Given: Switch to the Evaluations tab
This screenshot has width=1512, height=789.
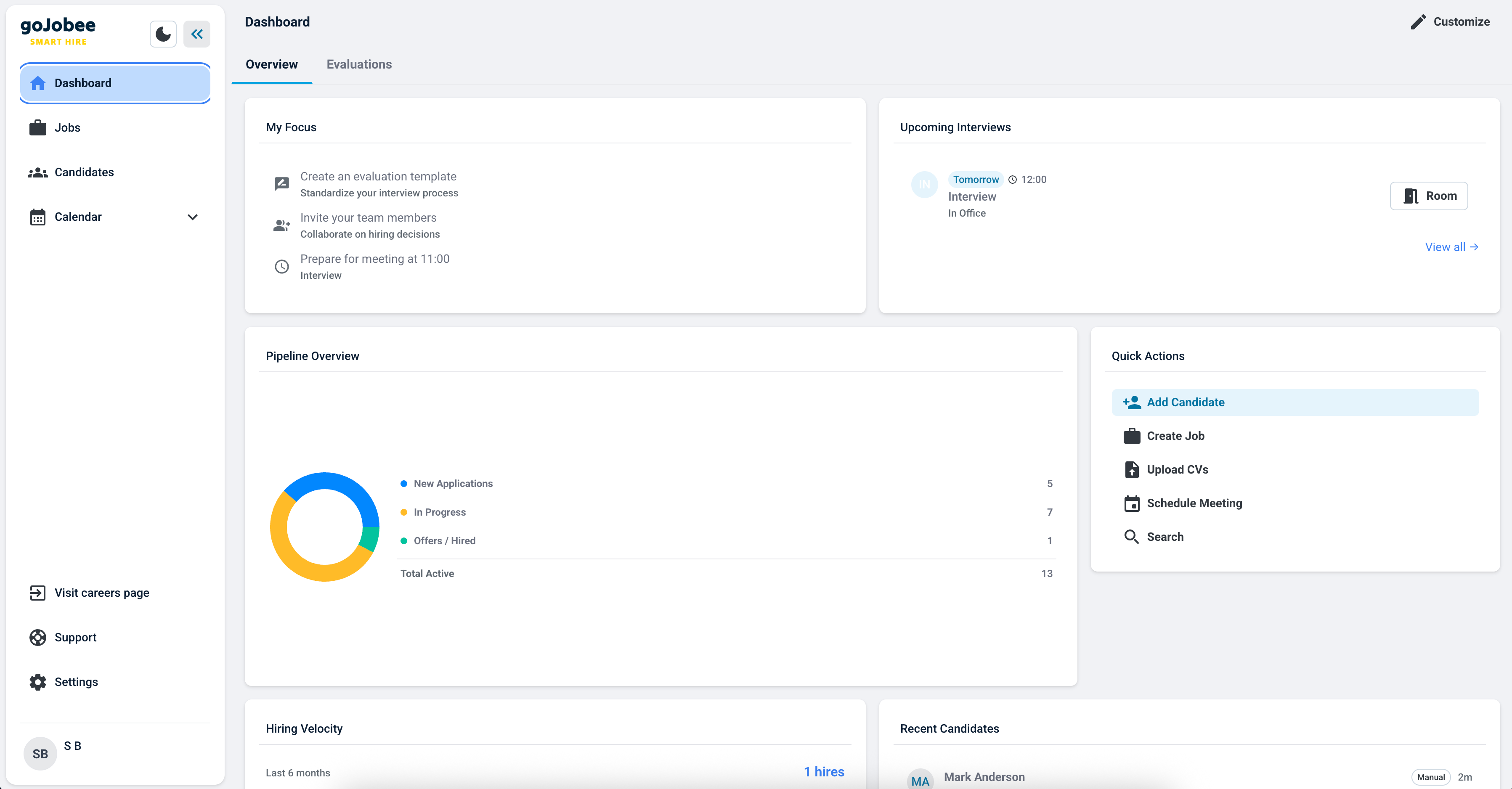Looking at the screenshot, I should pos(358,64).
